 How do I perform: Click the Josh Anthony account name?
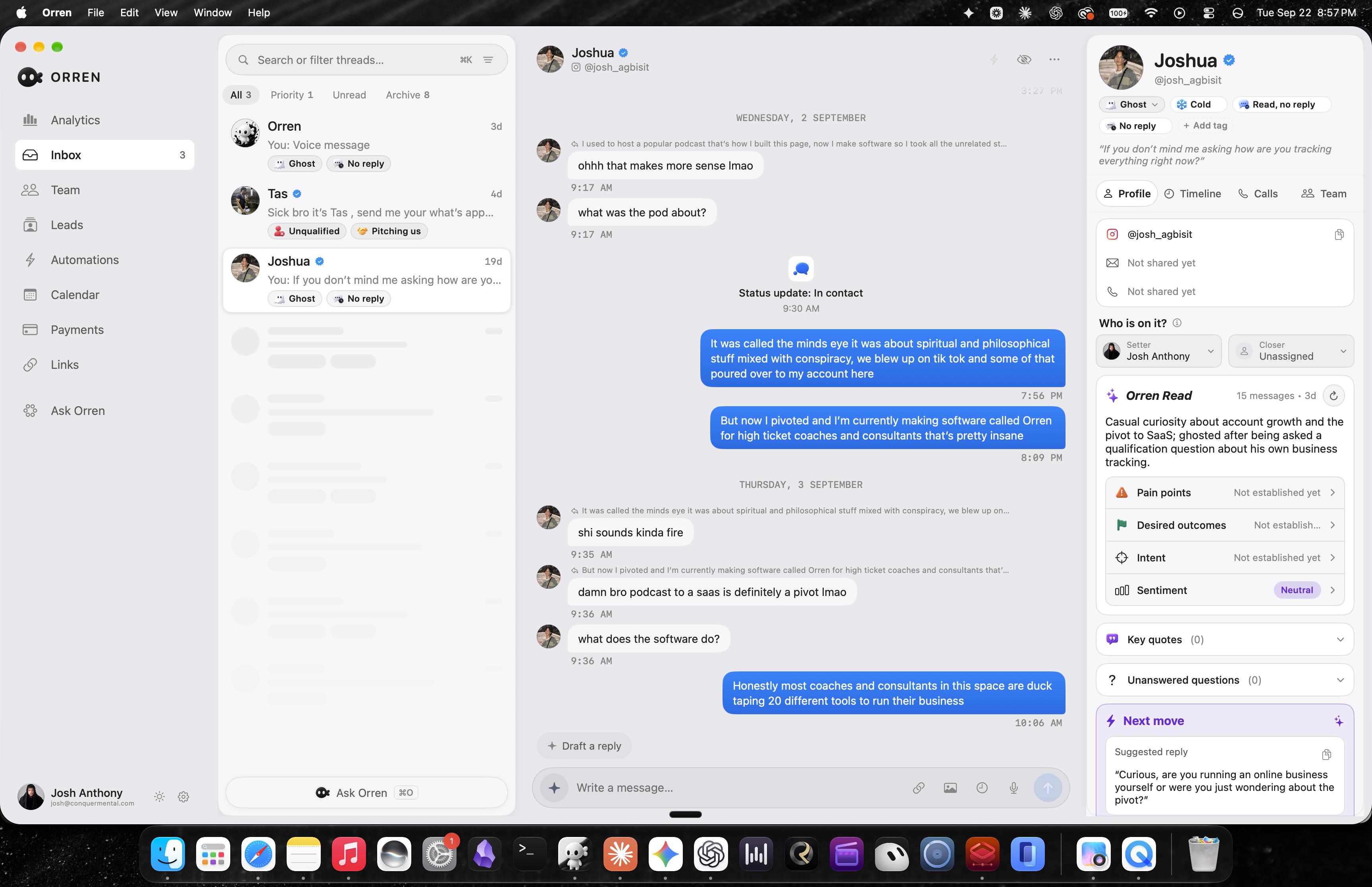click(87, 793)
